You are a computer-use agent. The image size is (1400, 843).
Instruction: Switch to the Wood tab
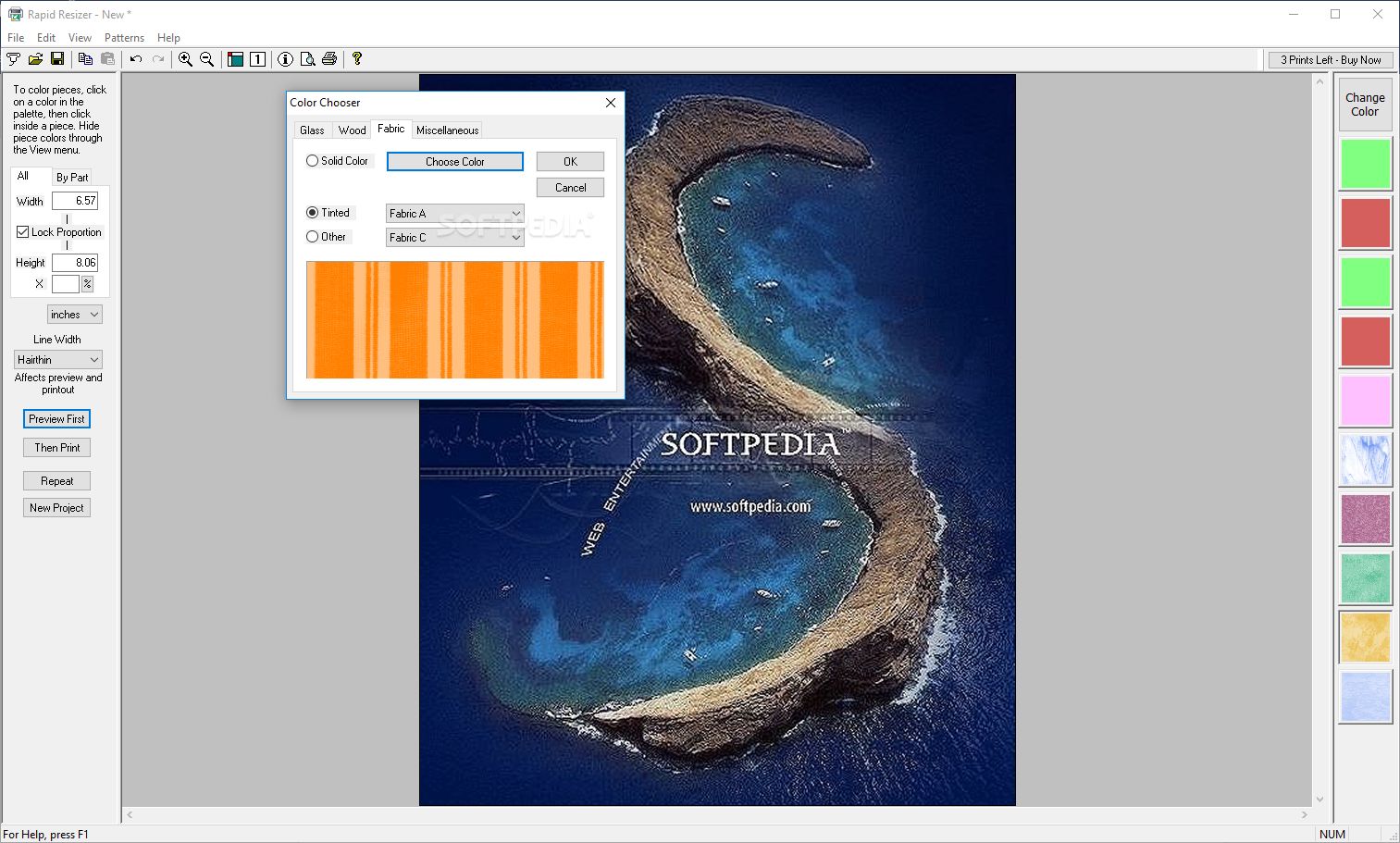[x=352, y=130]
